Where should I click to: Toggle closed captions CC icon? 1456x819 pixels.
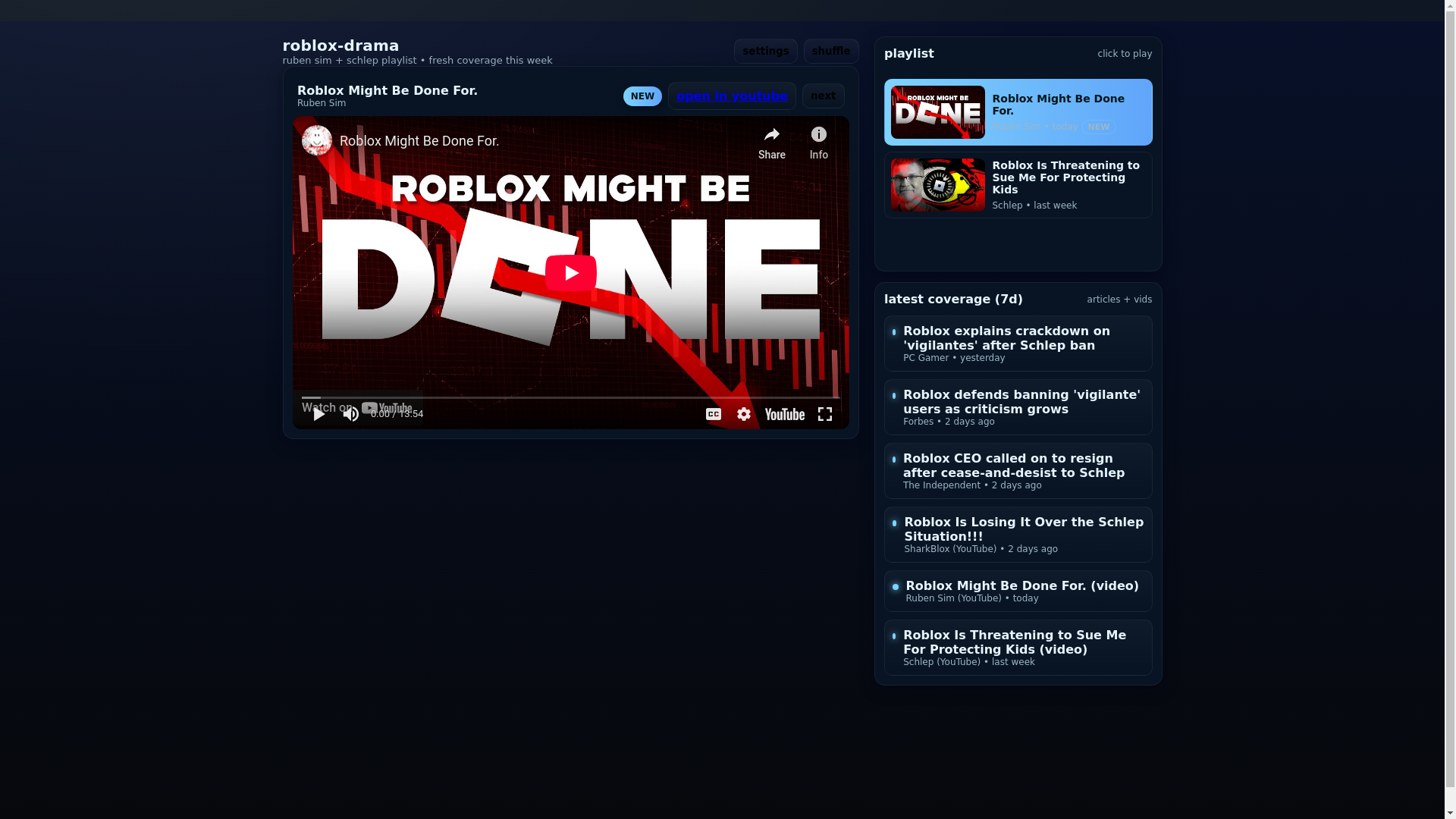713,414
